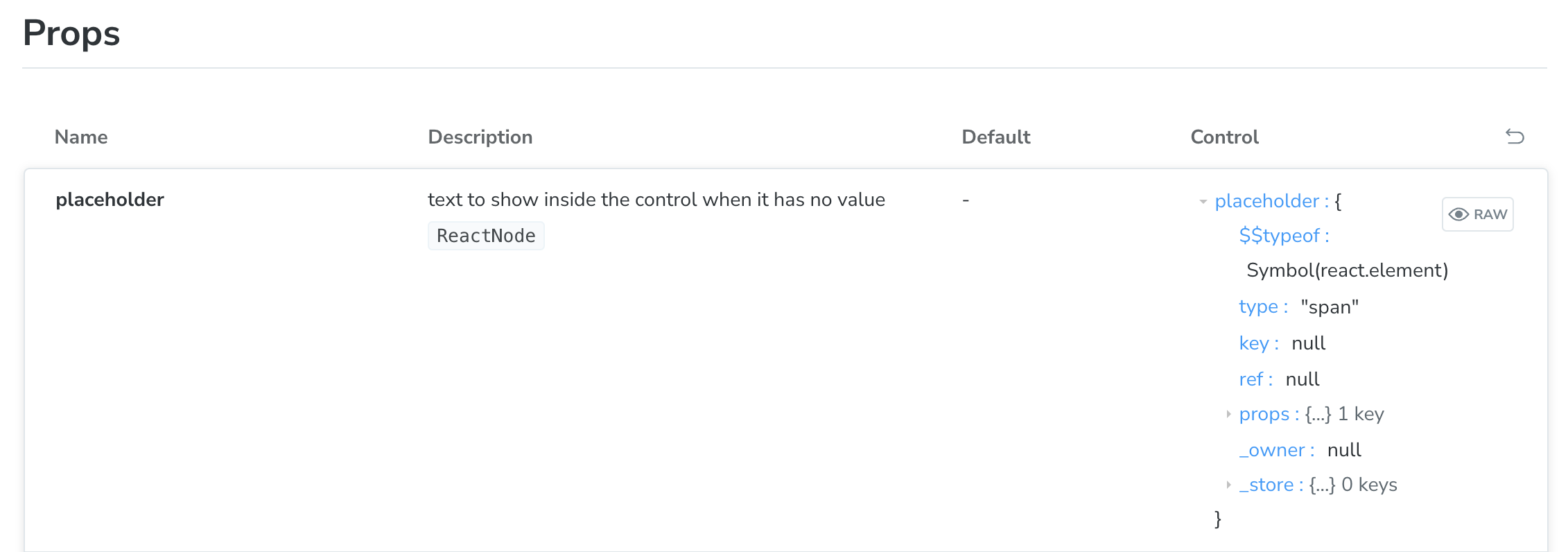Viewport: 1568px width, 552px height.
Task: Expand the props node with 1 key
Action: pyautogui.click(x=1228, y=414)
